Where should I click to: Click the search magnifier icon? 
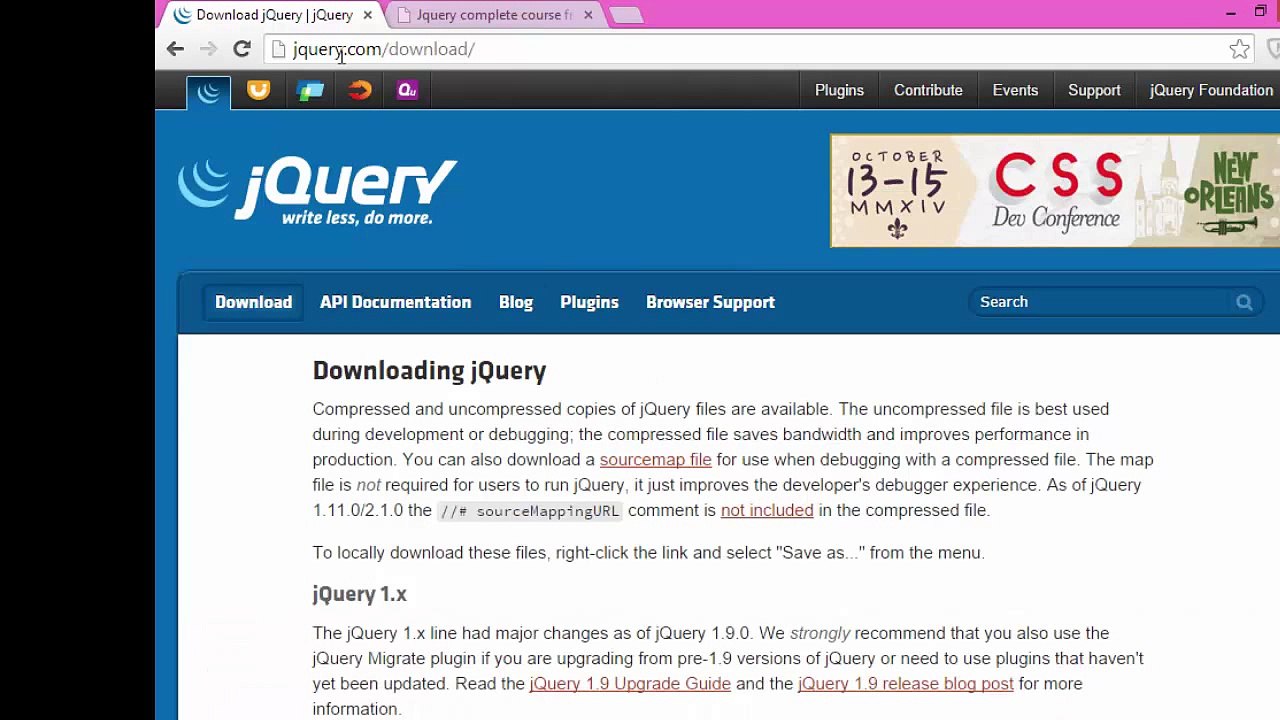click(1244, 302)
